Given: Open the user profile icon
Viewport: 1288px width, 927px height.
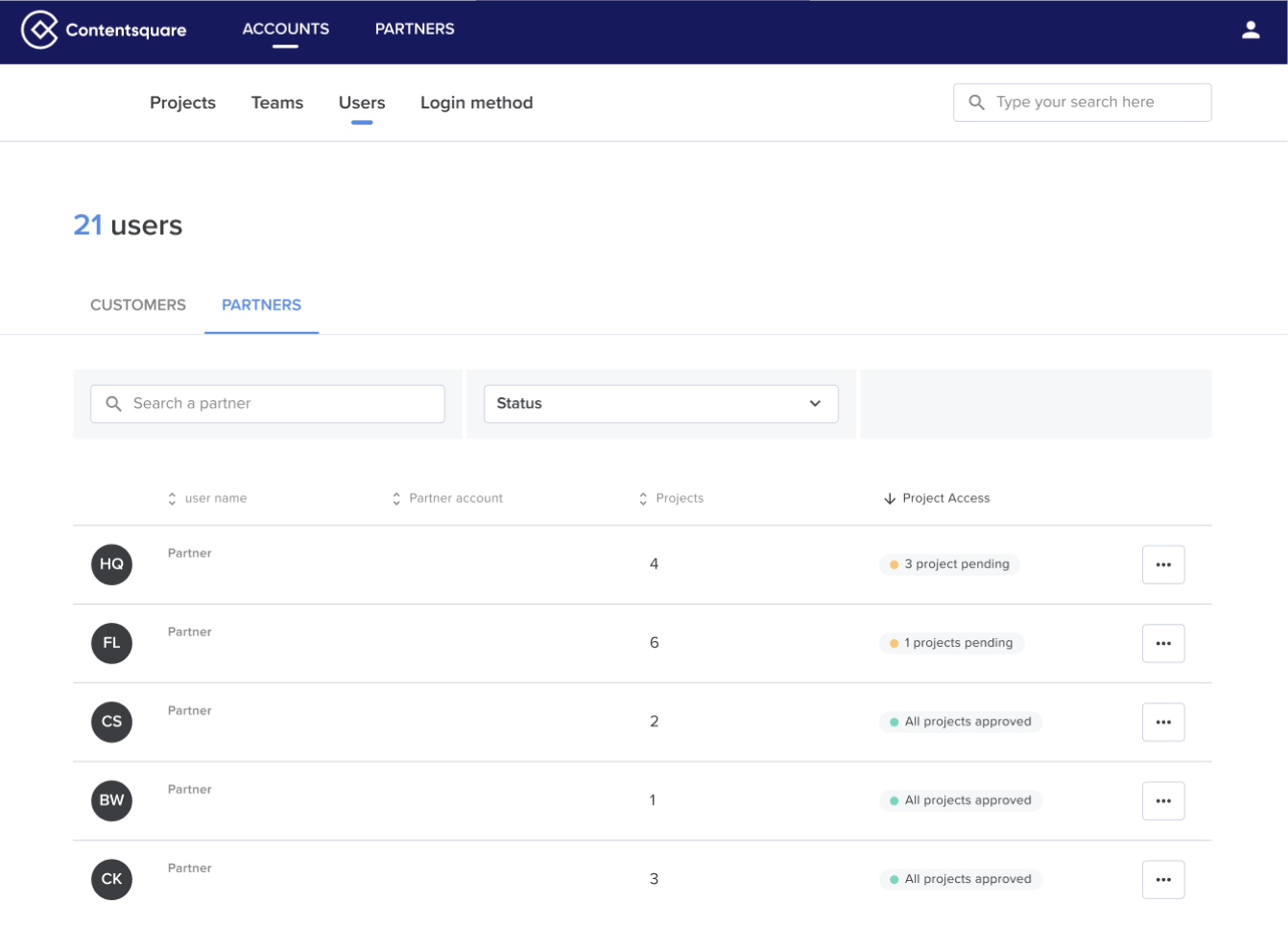Looking at the screenshot, I should click(x=1251, y=30).
